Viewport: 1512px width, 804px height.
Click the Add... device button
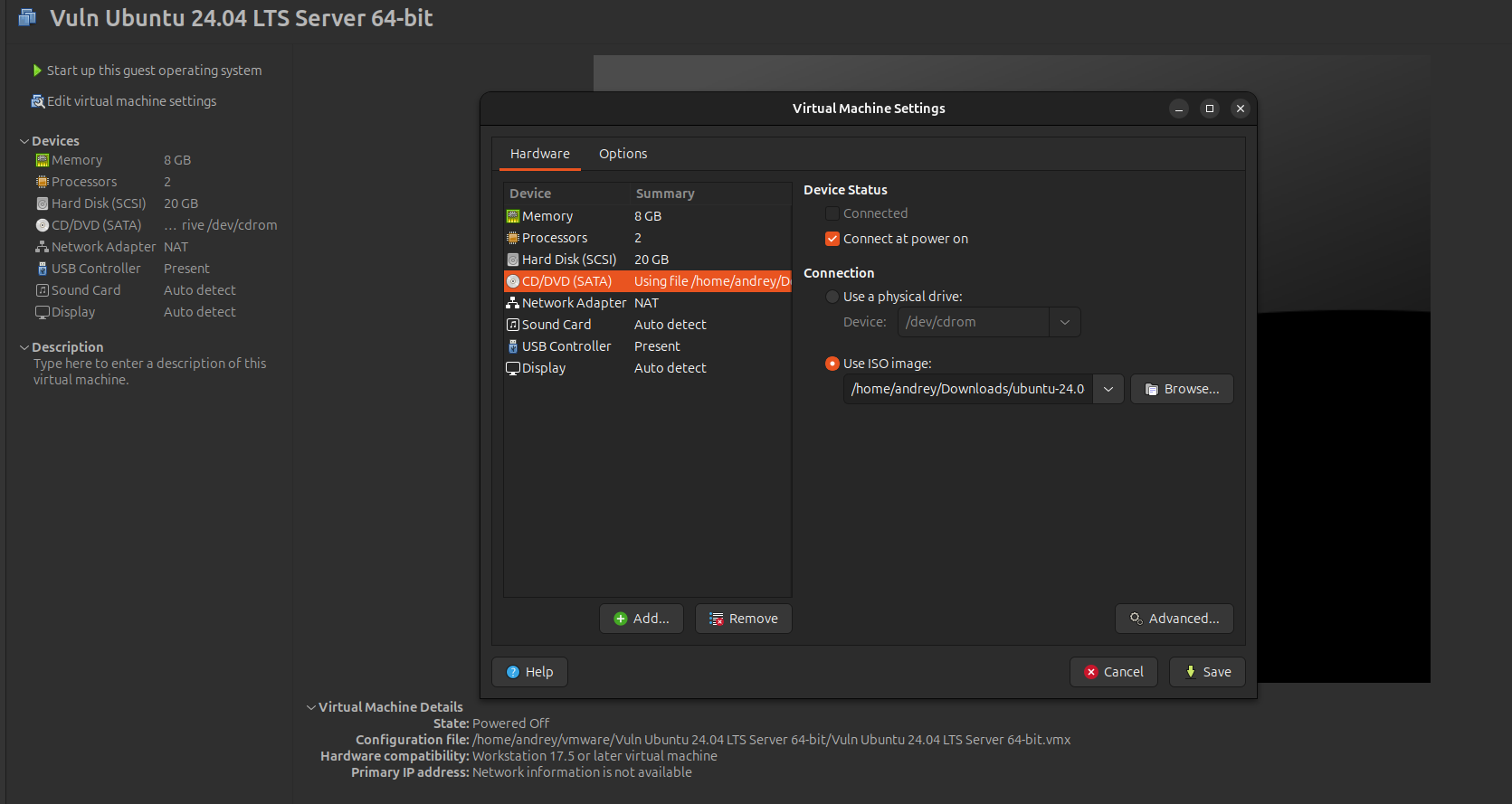point(642,619)
